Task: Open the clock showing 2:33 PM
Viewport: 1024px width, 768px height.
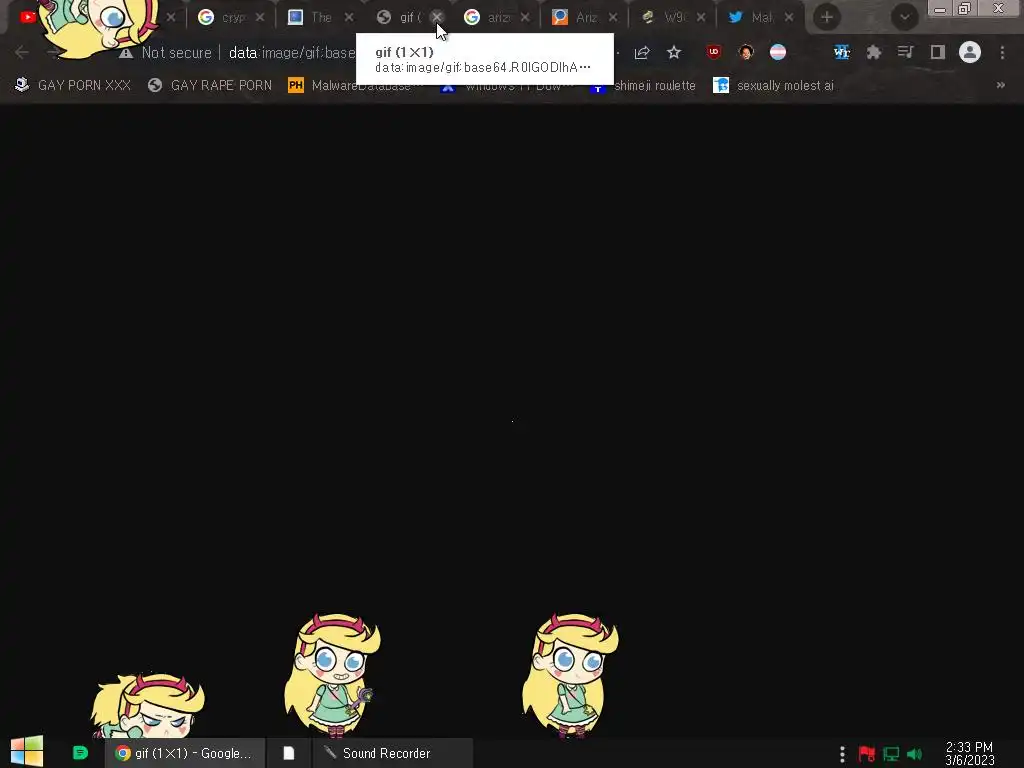Action: click(x=969, y=754)
